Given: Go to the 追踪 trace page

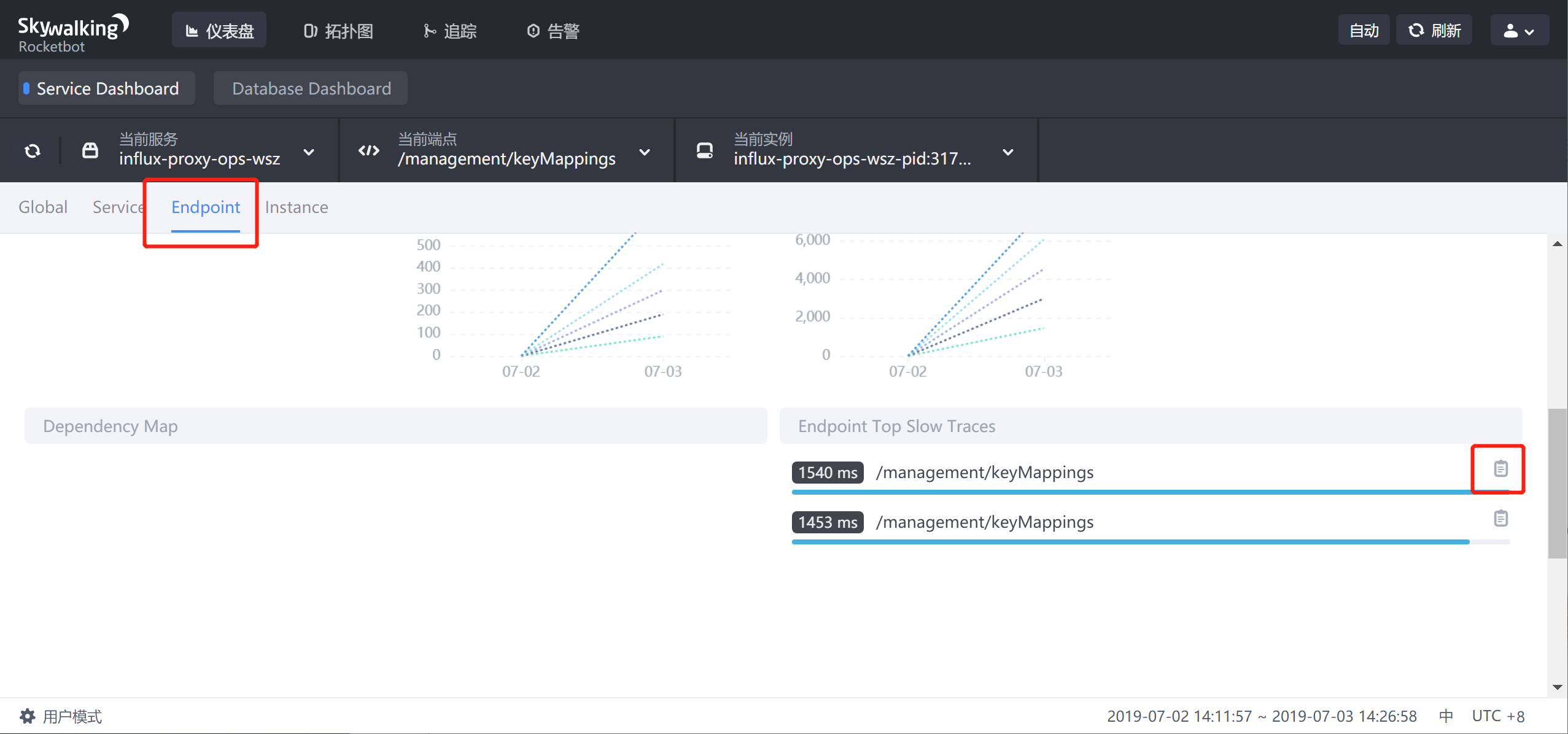Looking at the screenshot, I should pyautogui.click(x=450, y=30).
